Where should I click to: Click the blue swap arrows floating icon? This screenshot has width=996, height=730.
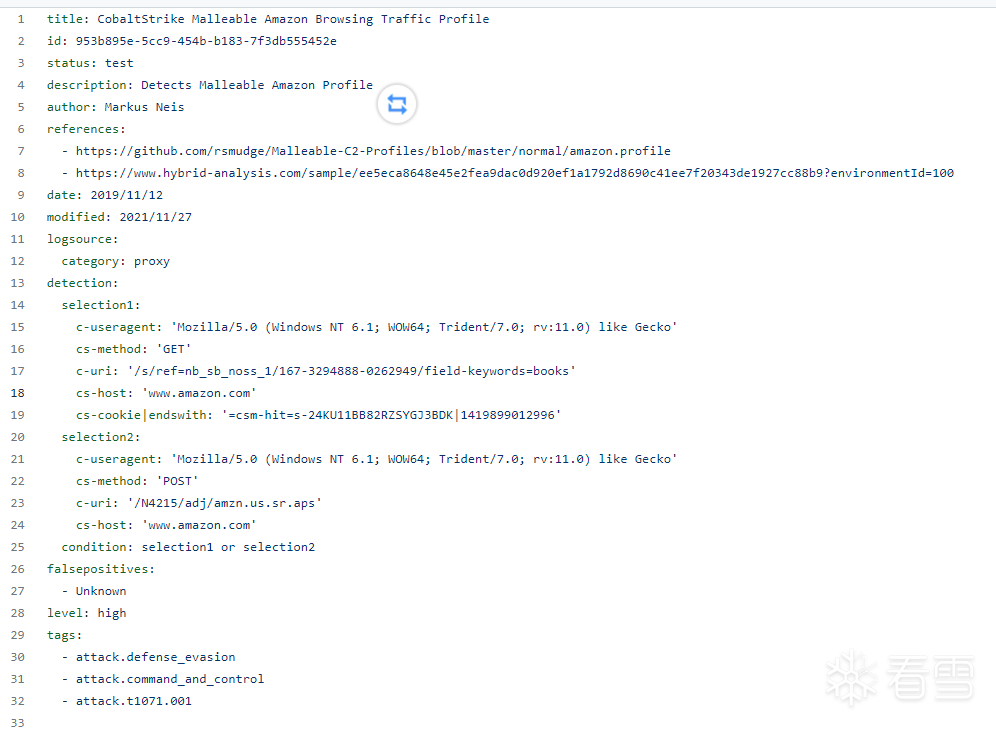click(397, 104)
